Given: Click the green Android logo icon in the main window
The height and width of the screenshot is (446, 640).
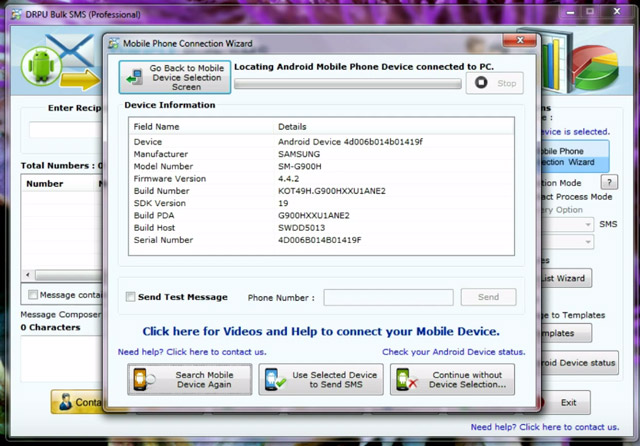Looking at the screenshot, I should coord(41,66).
